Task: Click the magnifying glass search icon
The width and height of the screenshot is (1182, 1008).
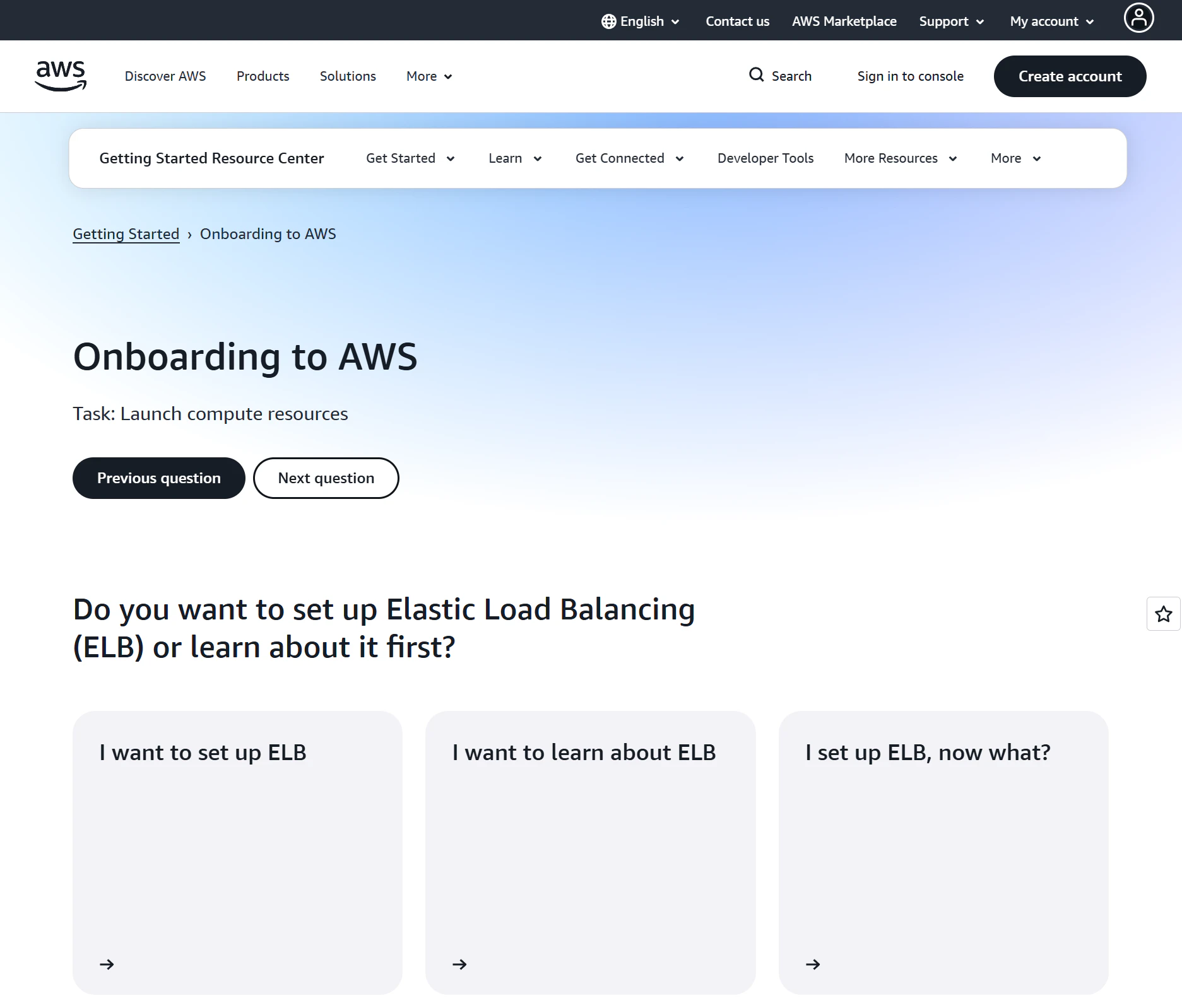Action: (x=756, y=75)
